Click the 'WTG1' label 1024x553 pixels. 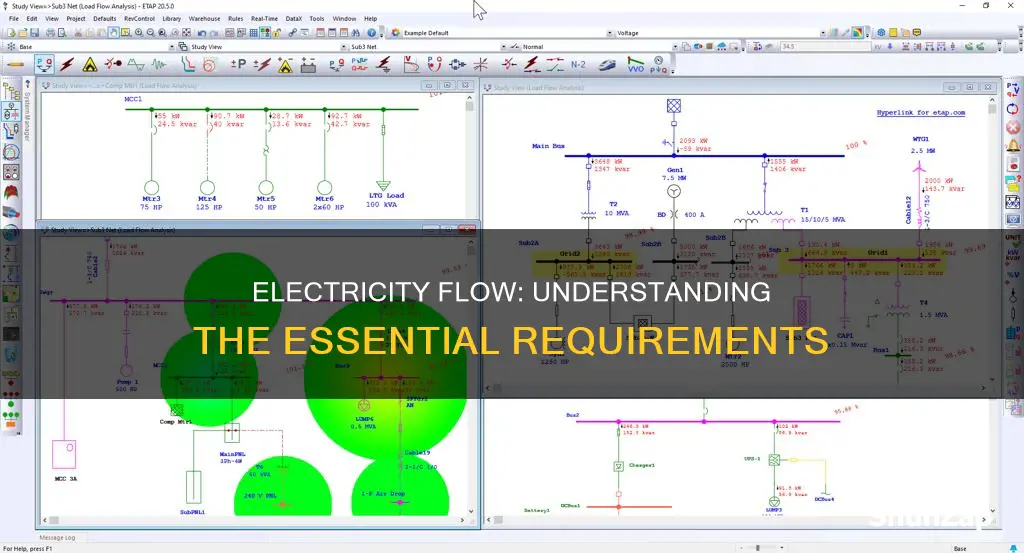pos(921,139)
